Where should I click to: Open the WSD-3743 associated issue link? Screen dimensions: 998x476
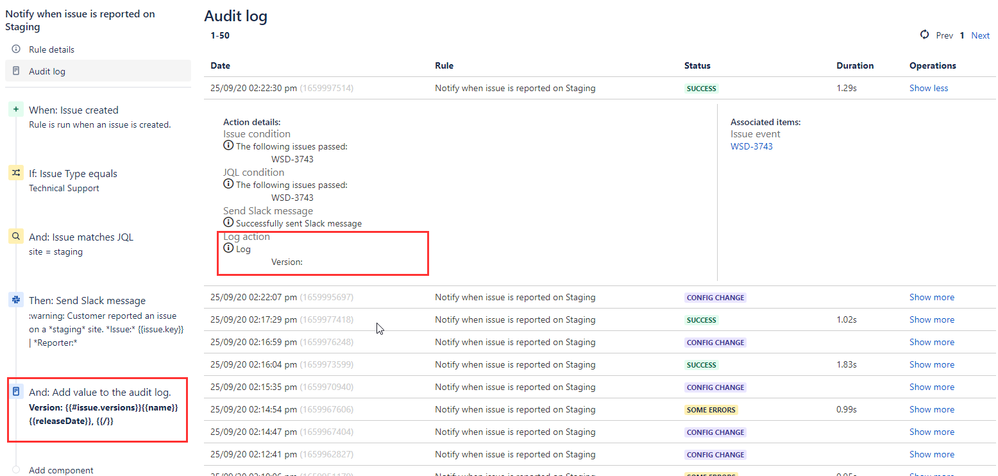coord(752,146)
